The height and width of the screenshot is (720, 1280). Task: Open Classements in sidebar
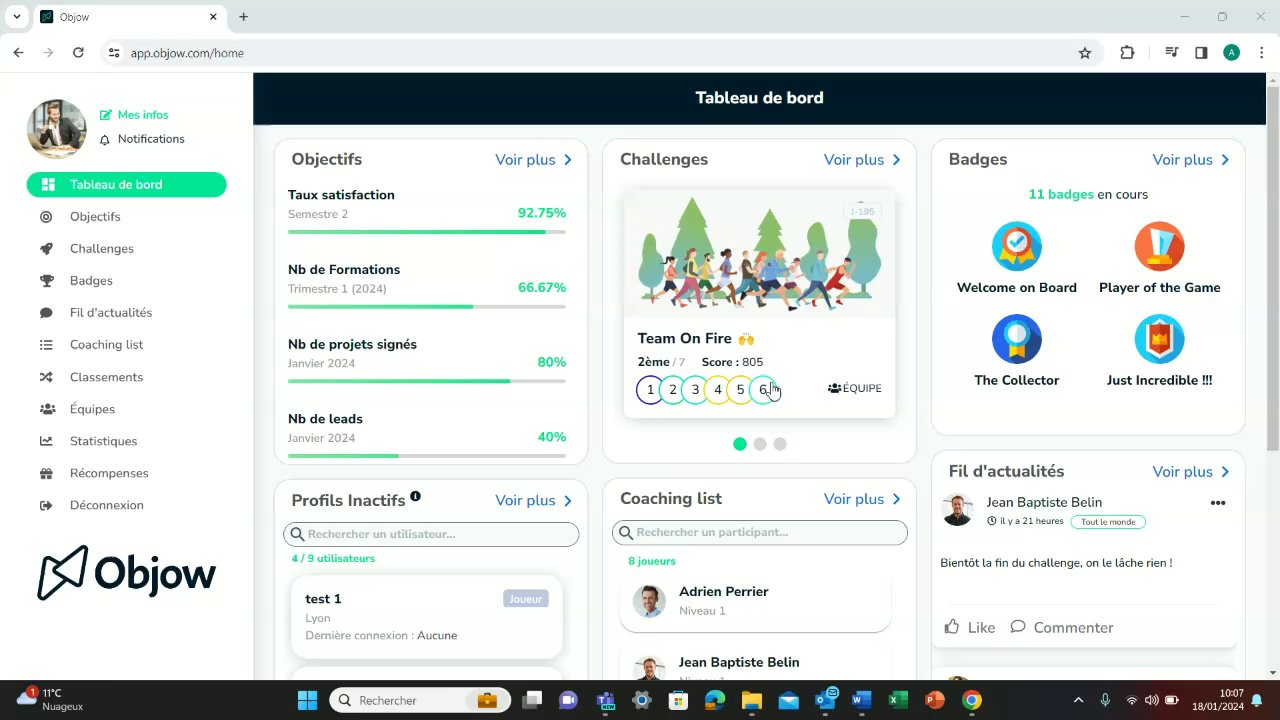[106, 377]
